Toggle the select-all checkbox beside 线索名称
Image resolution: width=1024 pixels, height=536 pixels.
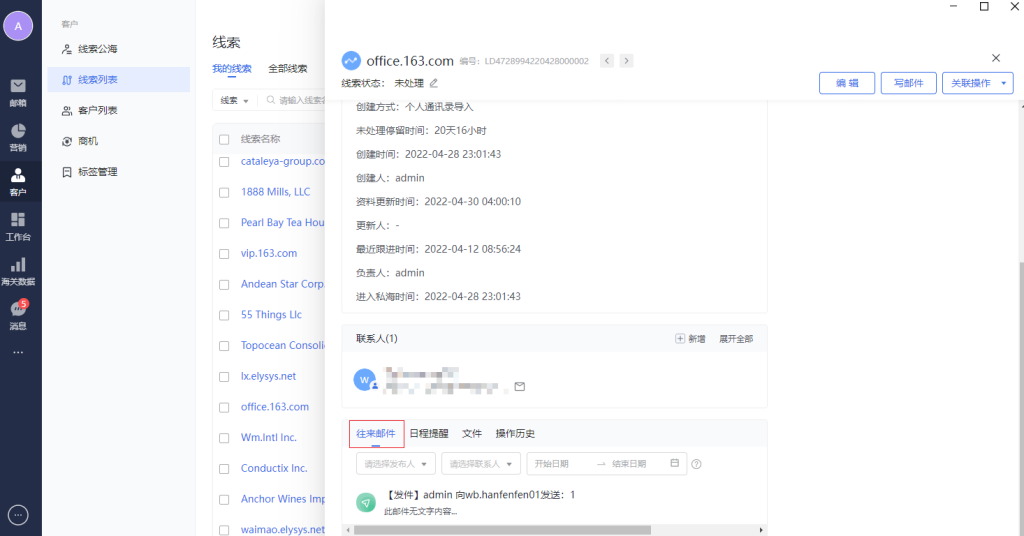point(224,139)
